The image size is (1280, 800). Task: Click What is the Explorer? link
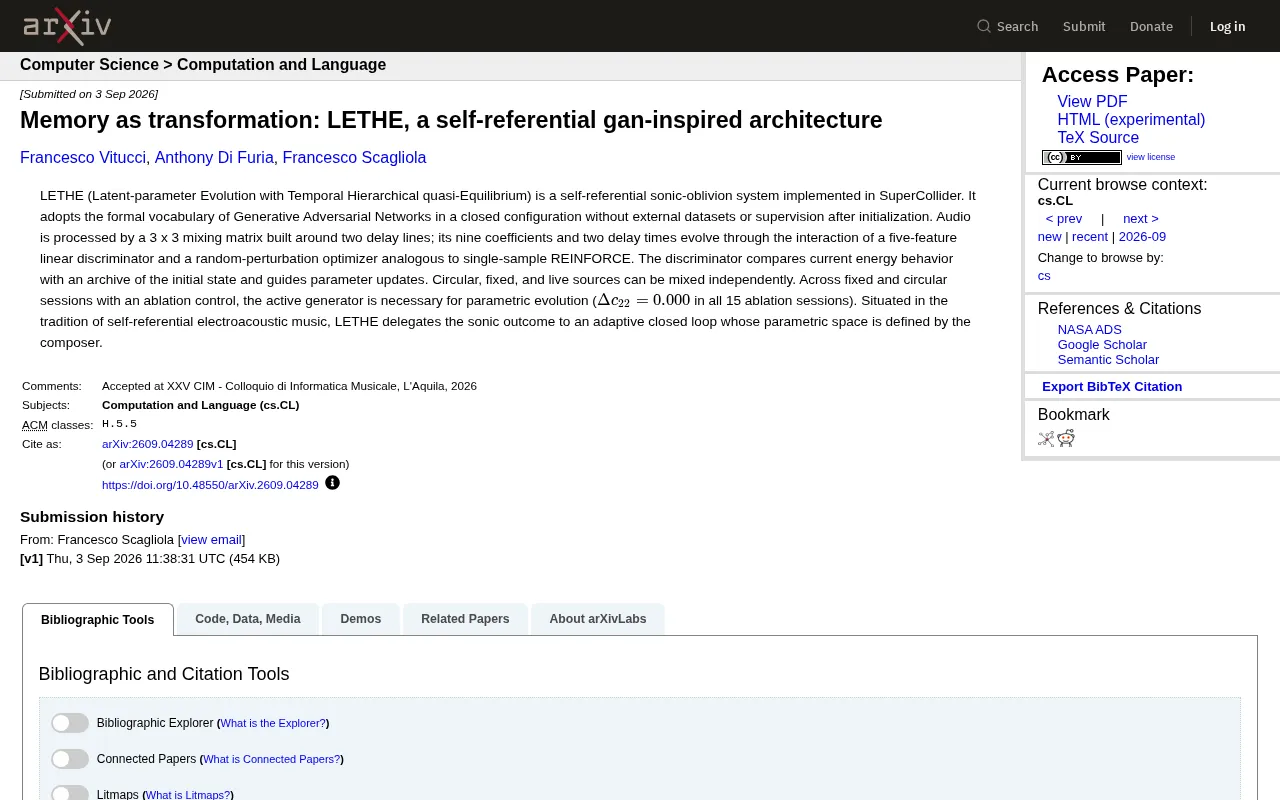[x=273, y=723]
